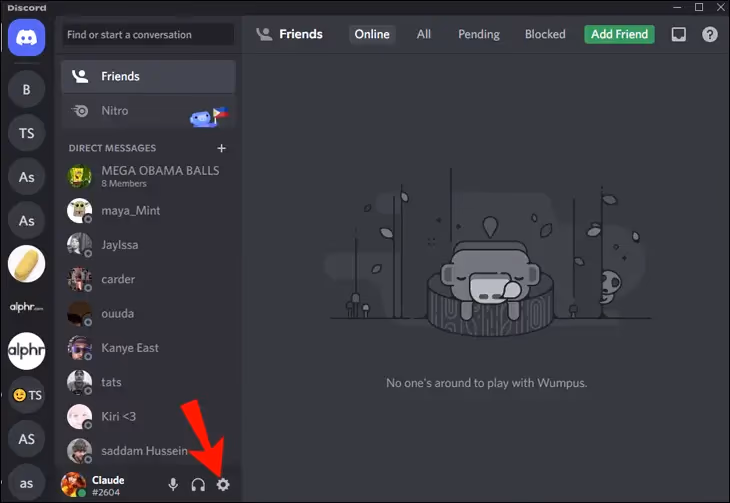Create a new DM with plus icon
Screen dimensions: 730x503
click(222, 148)
